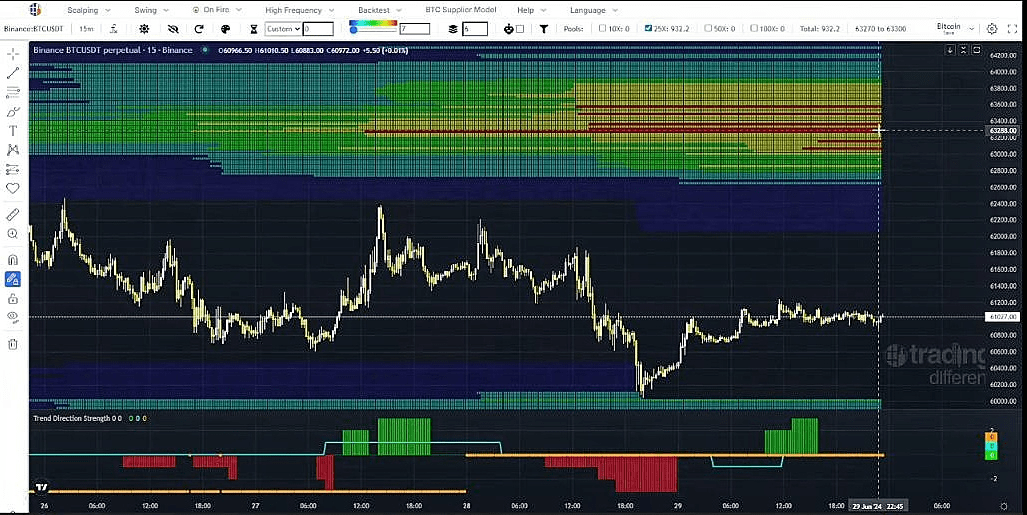This screenshot has height=515, width=1027.
Task: Expand the Swing dropdown menu
Action: [152, 10]
